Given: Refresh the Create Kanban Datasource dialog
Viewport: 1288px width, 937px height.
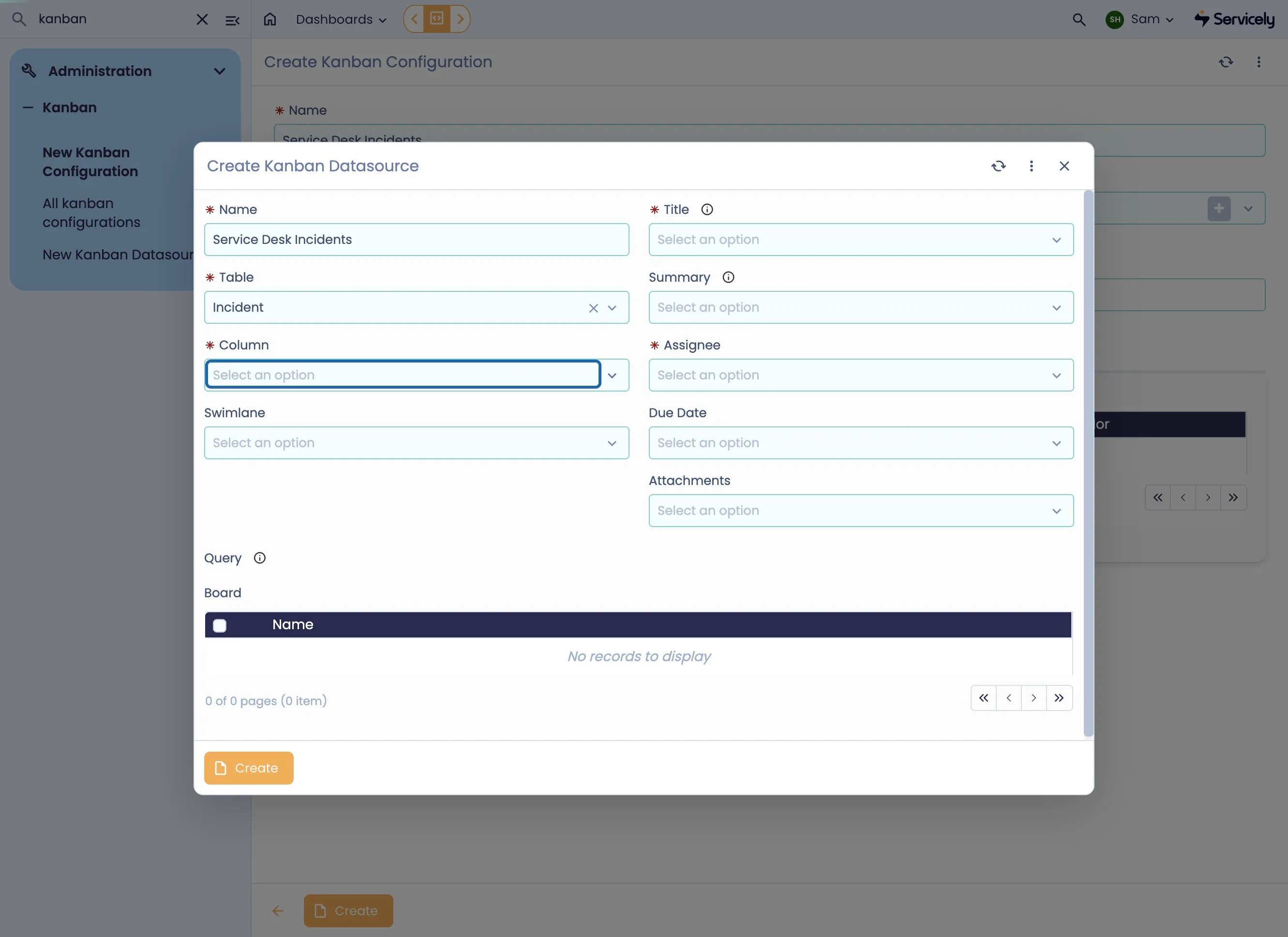Looking at the screenshot, I should click(x=998, y=166).
